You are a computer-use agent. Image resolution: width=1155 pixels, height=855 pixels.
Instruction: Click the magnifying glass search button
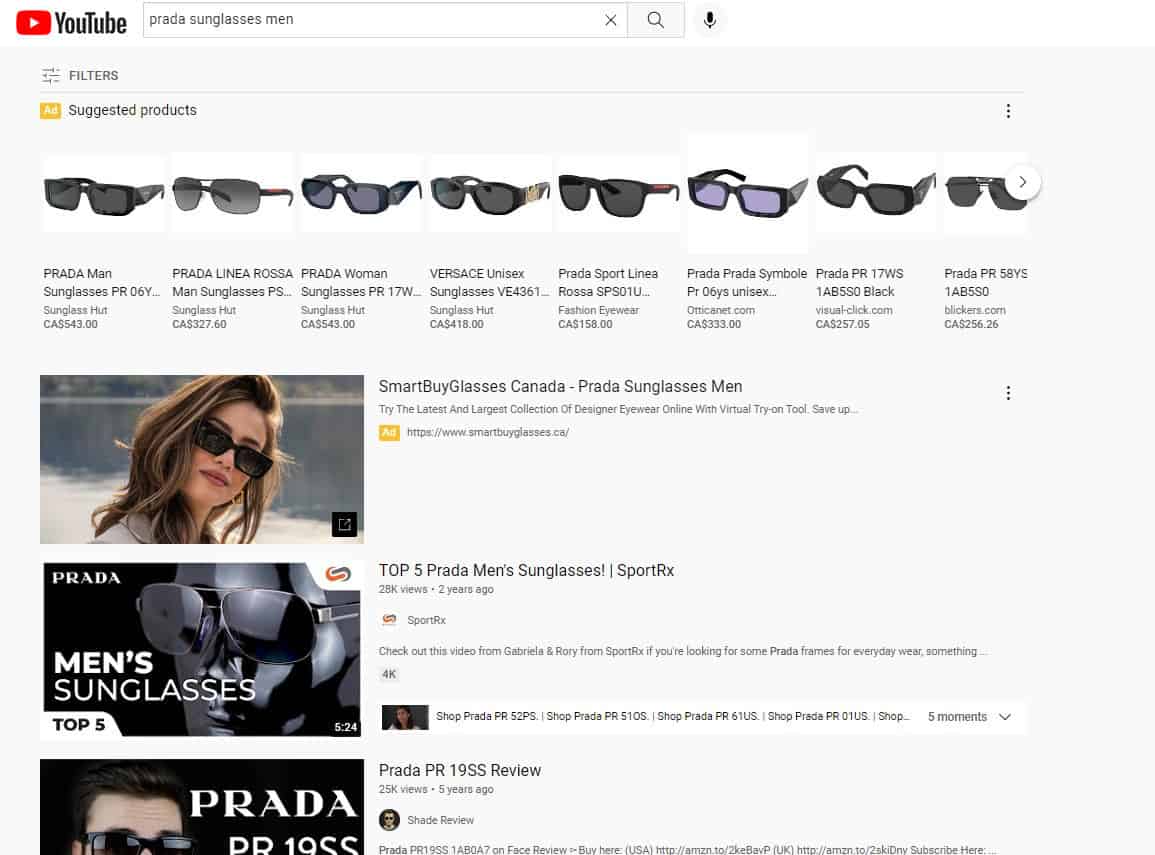pos(656,20)
